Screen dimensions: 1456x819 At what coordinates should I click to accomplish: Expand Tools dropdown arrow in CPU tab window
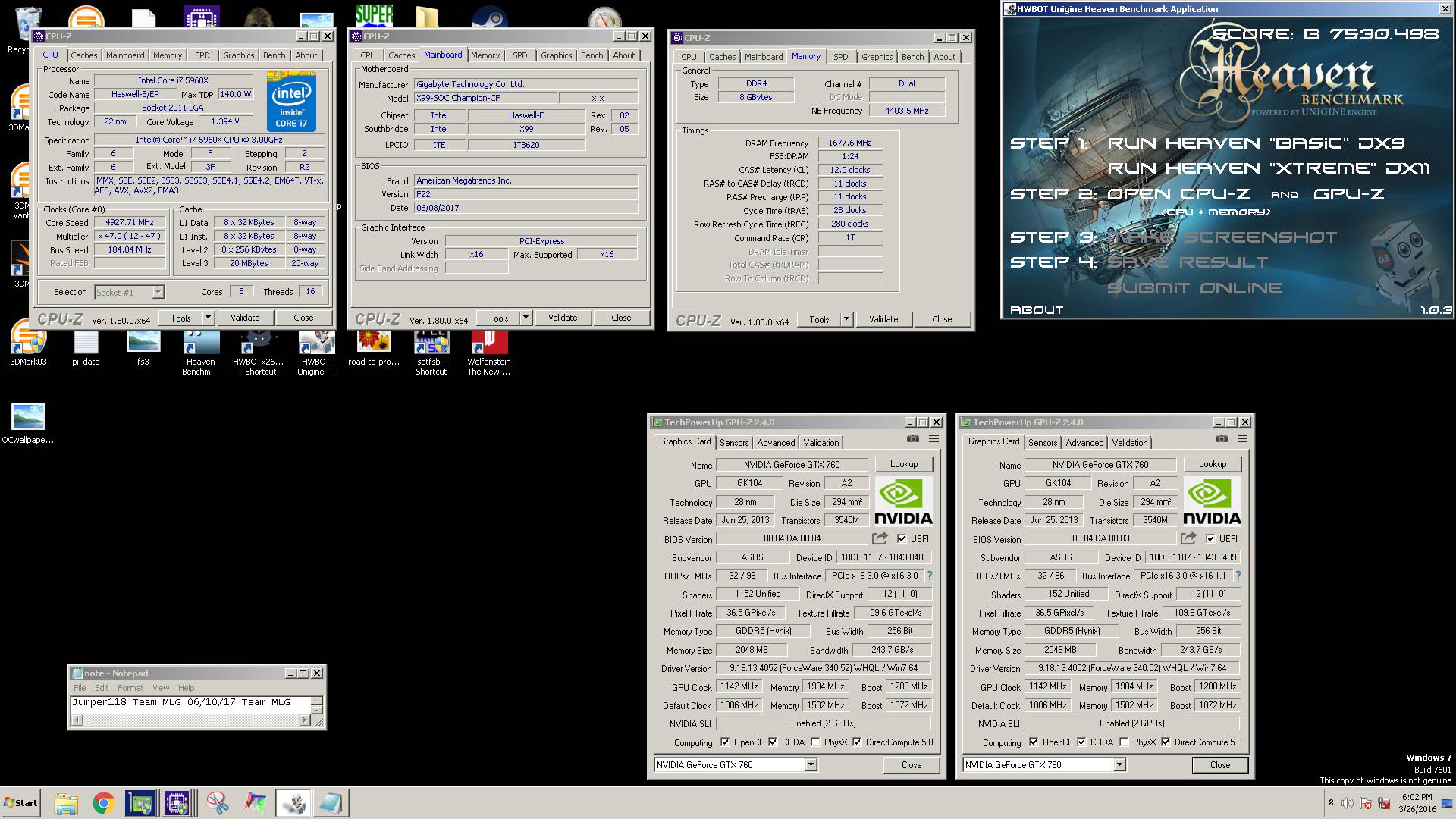[209, 318]
